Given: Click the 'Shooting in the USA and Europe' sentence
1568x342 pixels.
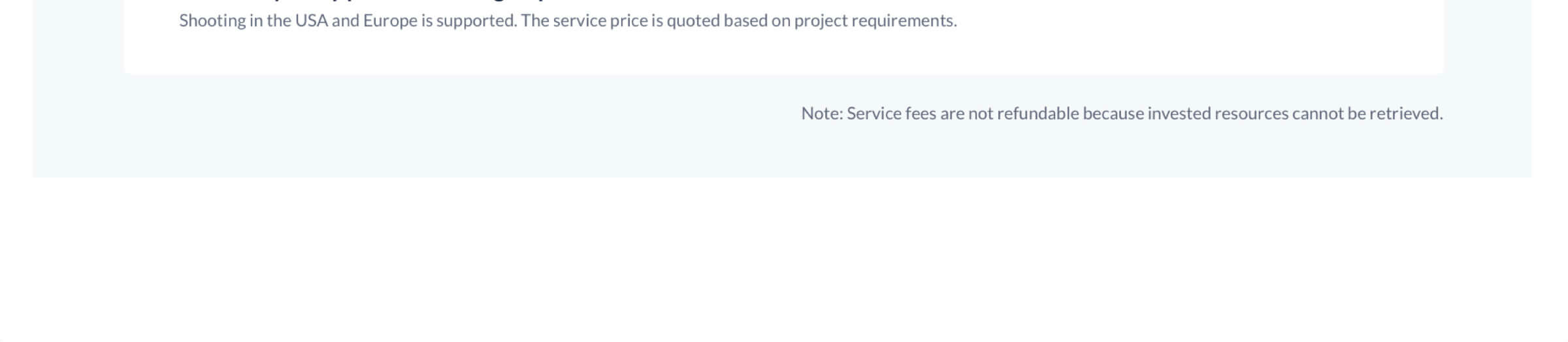Looking at the screenshot, I should (348, 21).
